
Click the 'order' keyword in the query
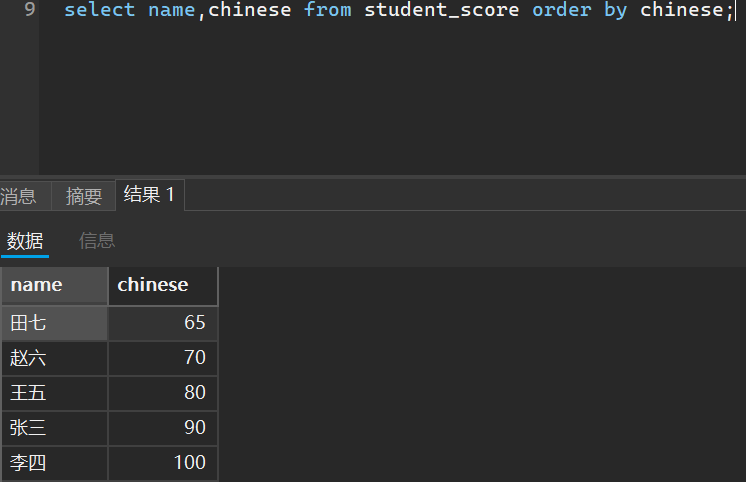coord(562,10)
